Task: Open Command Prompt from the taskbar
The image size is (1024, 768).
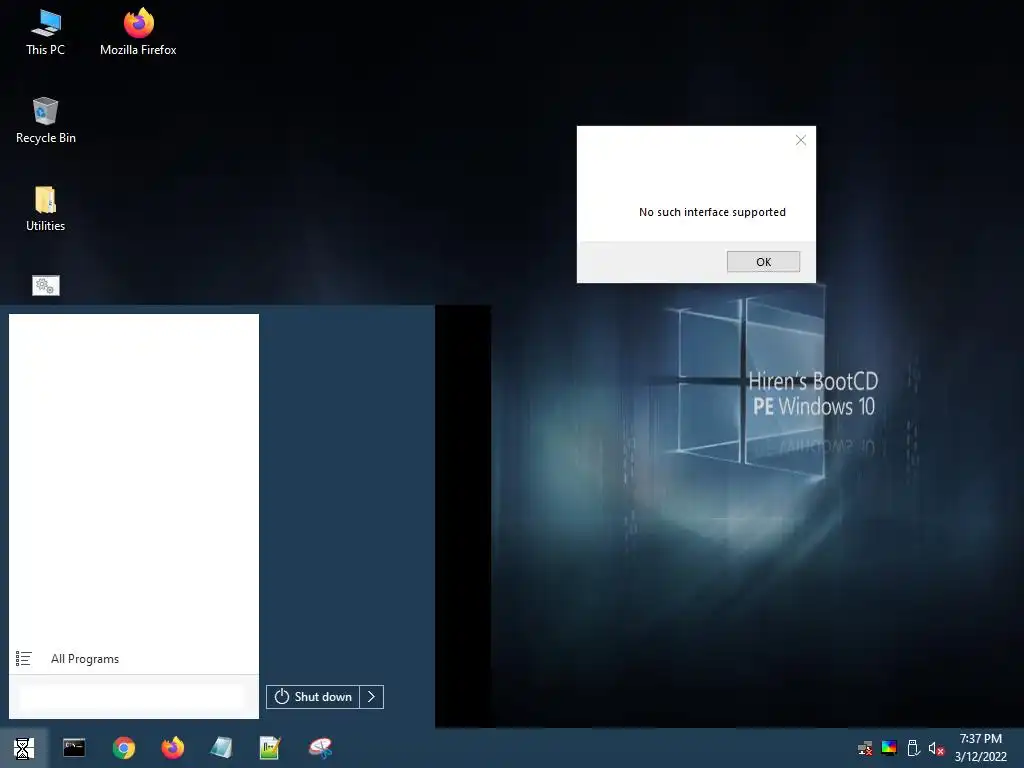Action: (74, 748)
